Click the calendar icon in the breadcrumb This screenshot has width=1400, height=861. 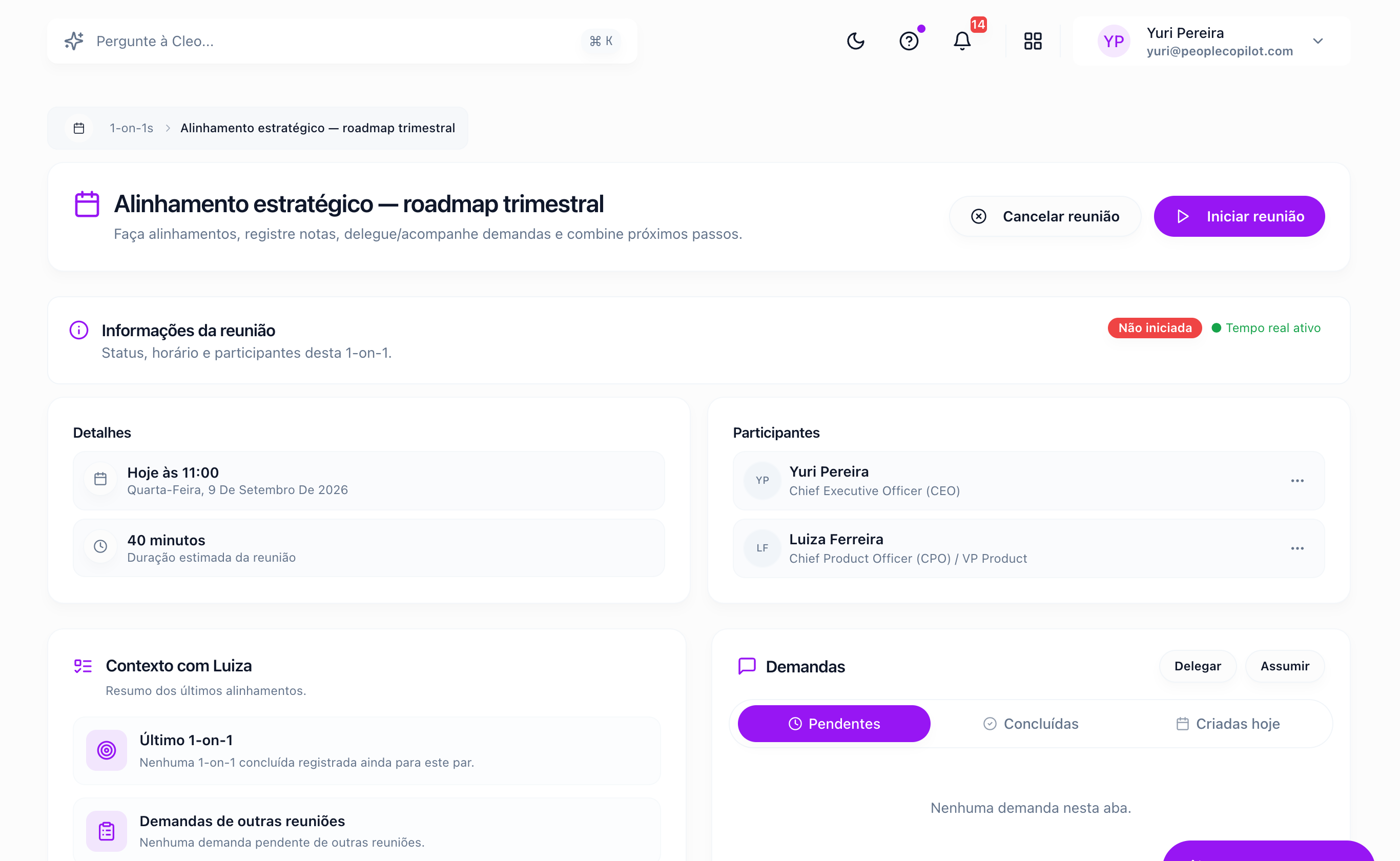pos(79,128)
